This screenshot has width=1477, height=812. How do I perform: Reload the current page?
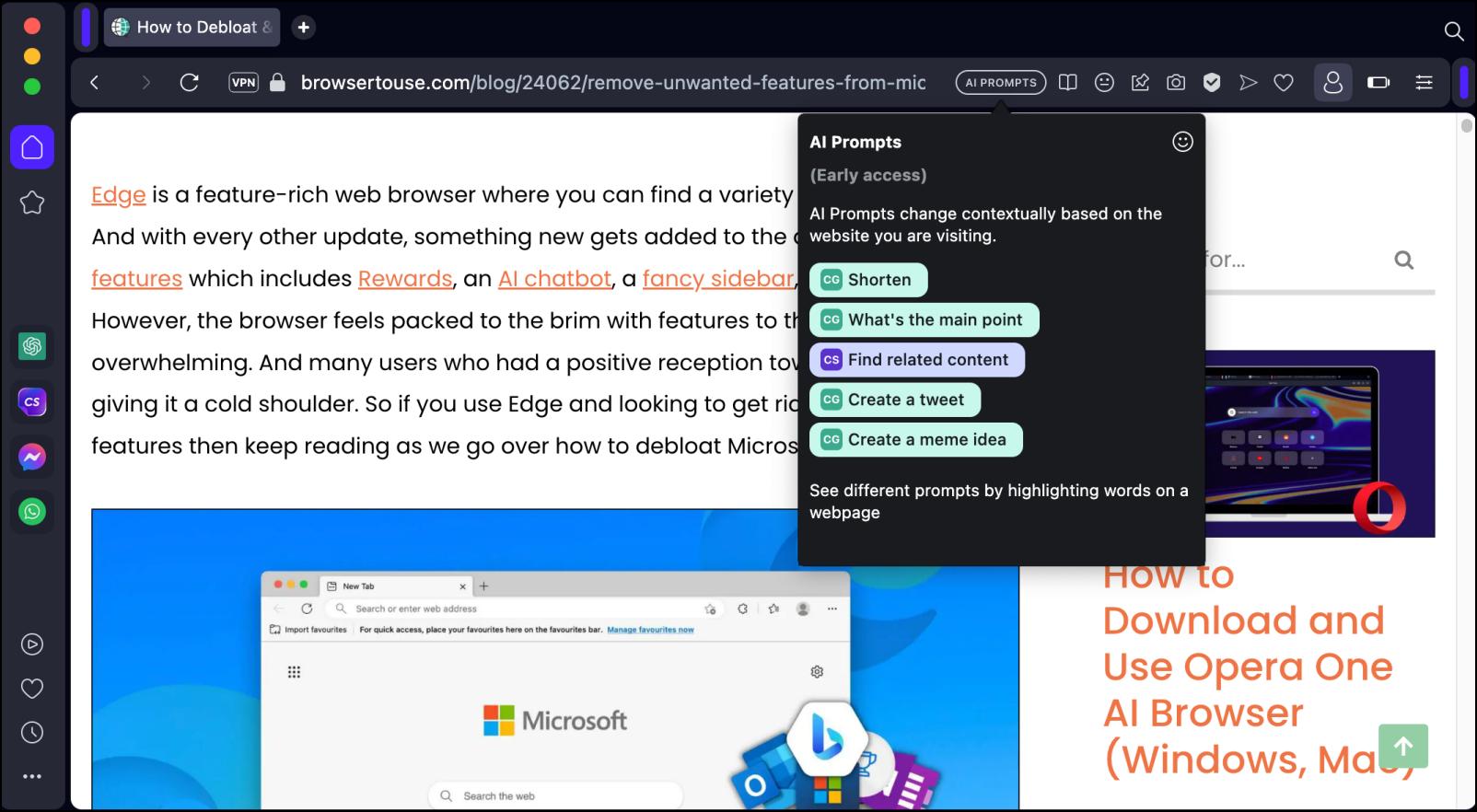tap(190, 83)
